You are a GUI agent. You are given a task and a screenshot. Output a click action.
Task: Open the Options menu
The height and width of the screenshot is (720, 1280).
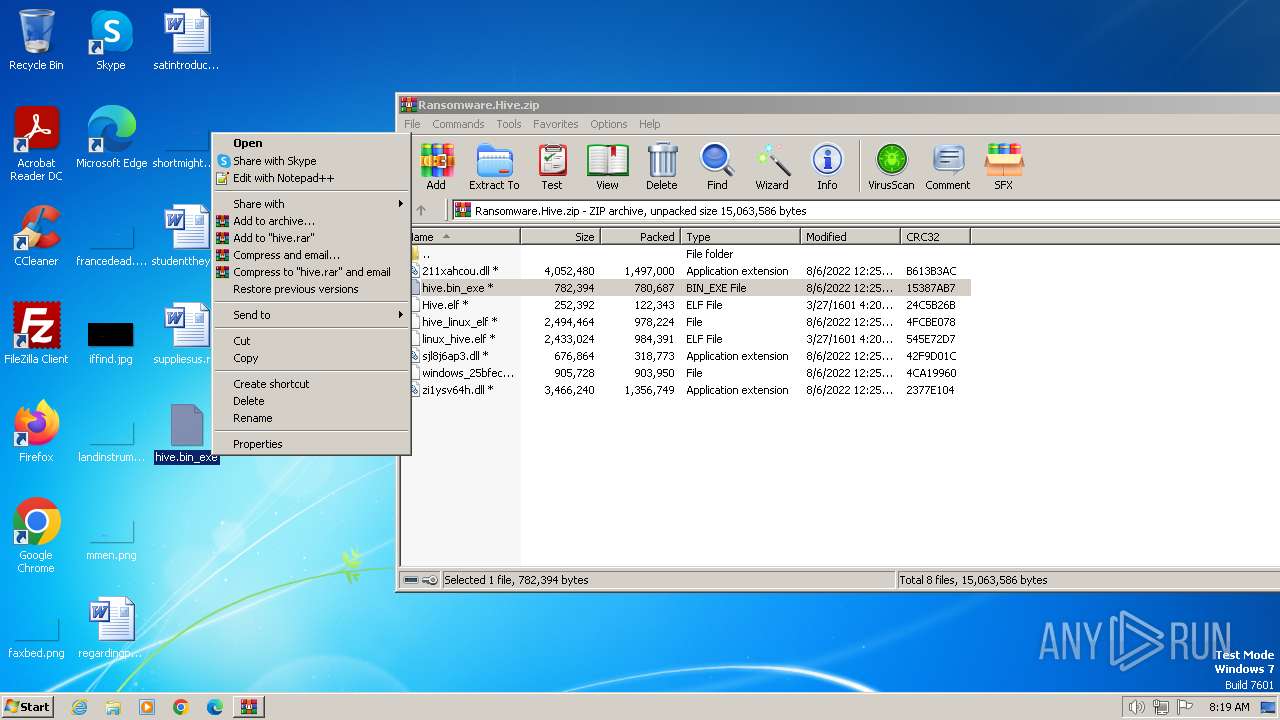pos(608,124)
